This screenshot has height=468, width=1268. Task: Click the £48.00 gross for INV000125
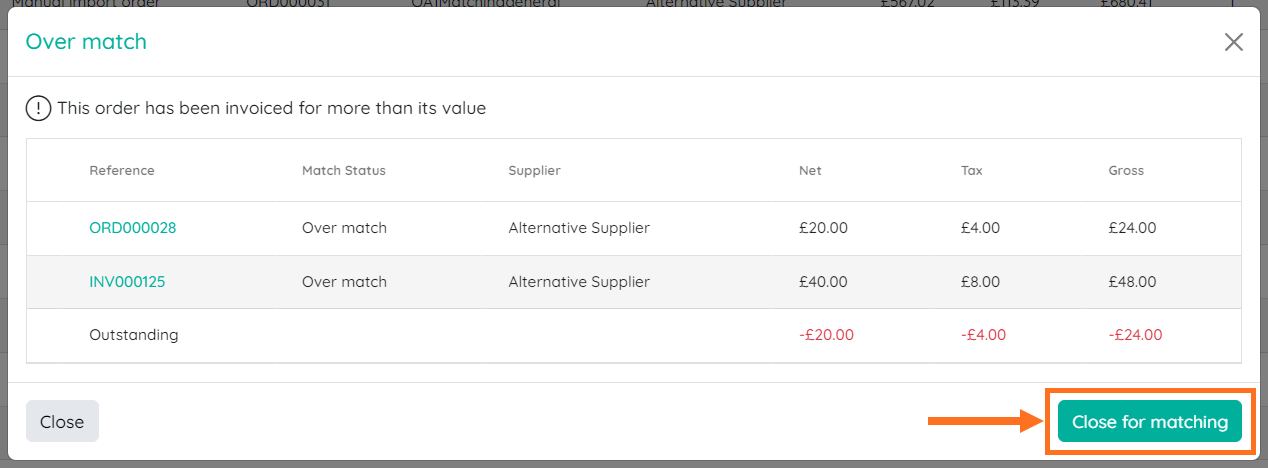1132,282
